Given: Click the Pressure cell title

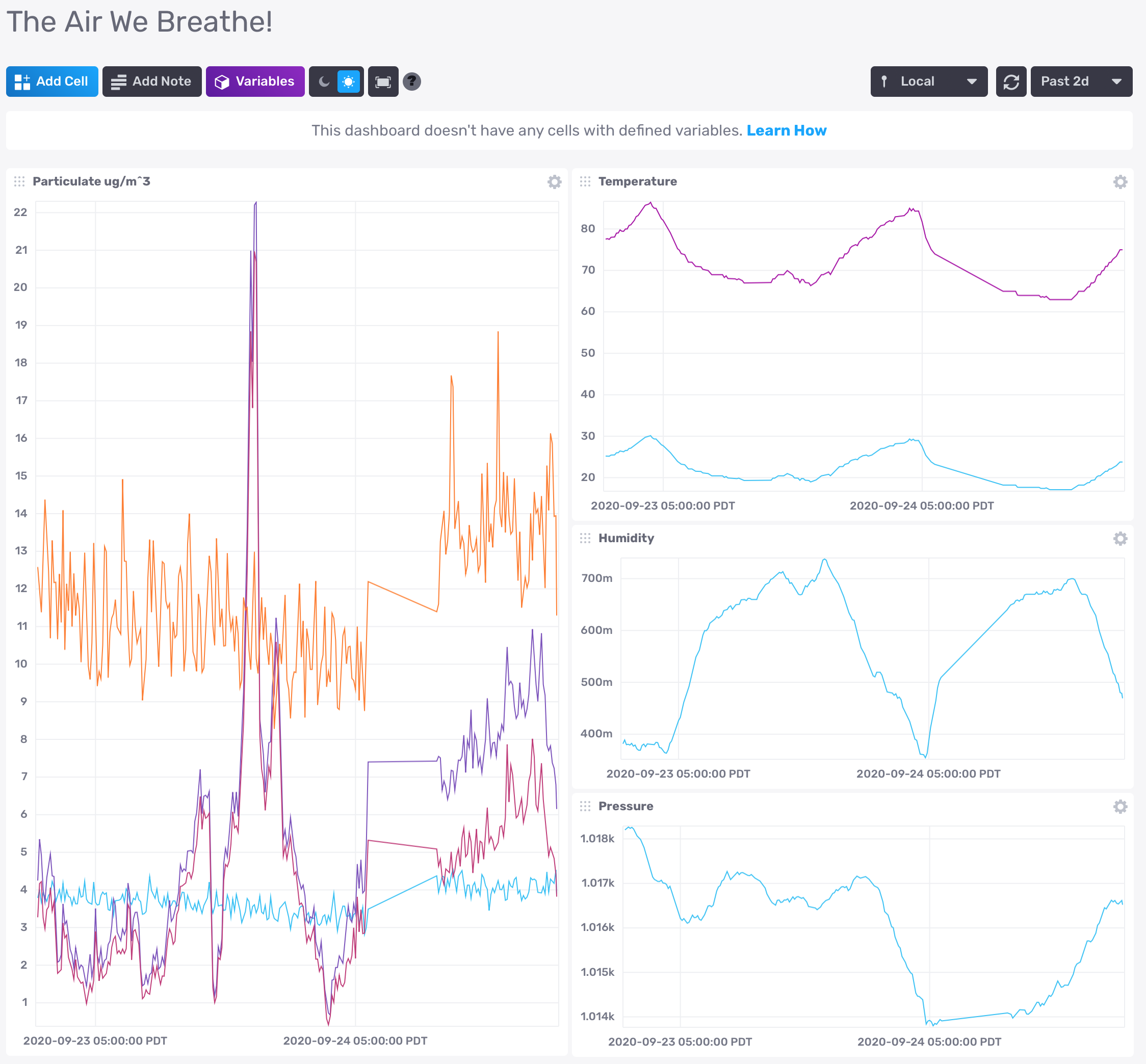Looking at the screenshot, I should pos(626,806).
